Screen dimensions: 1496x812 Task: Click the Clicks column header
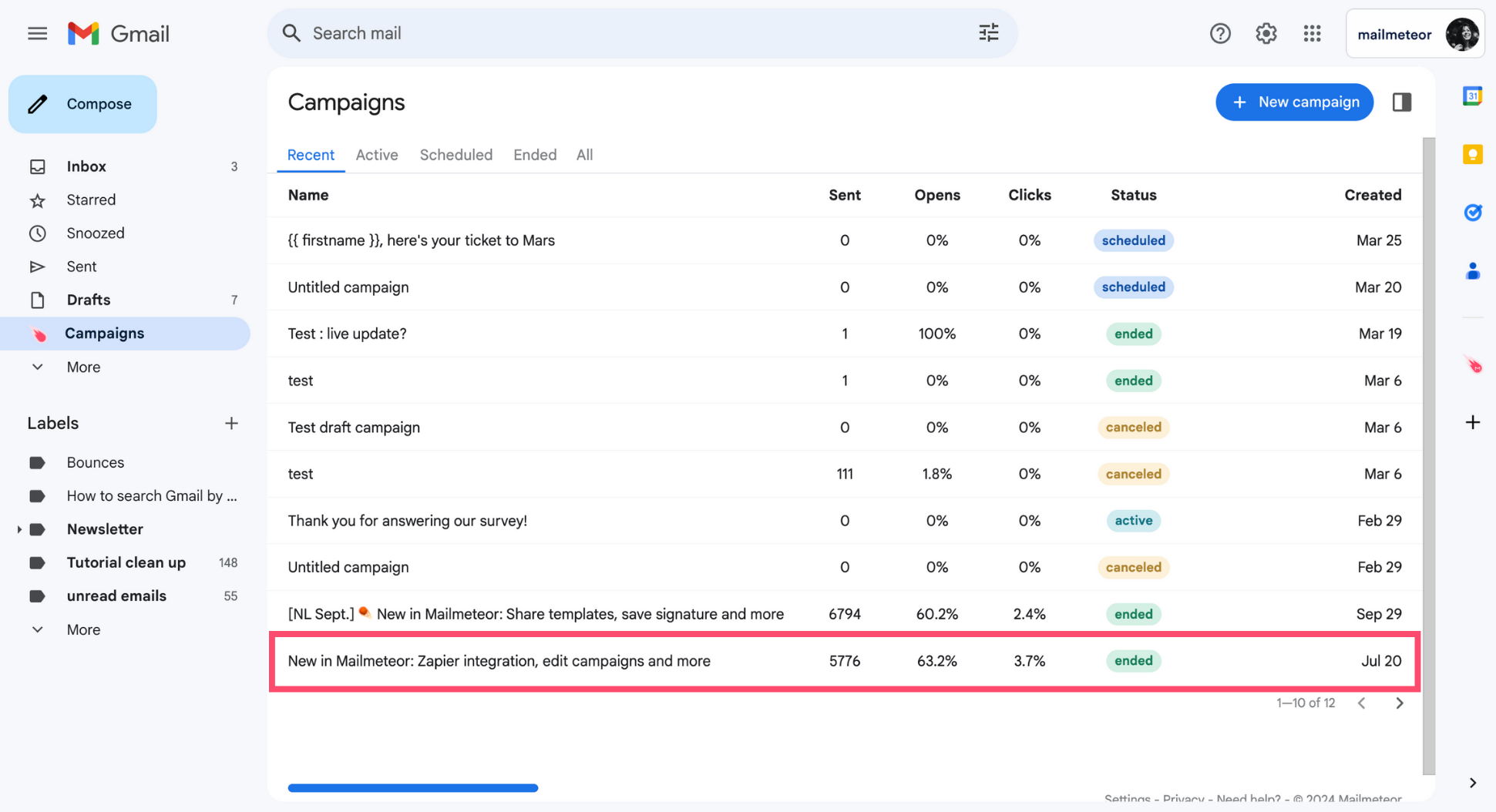pos(1030,195)
